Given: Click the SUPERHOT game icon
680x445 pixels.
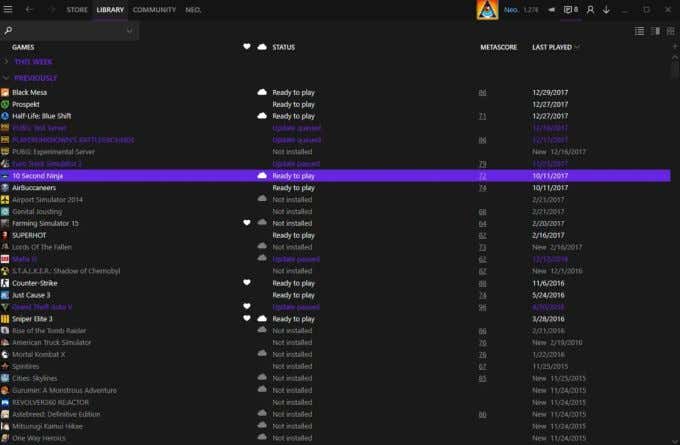Looking at the screenshot, I should point(5,235).
